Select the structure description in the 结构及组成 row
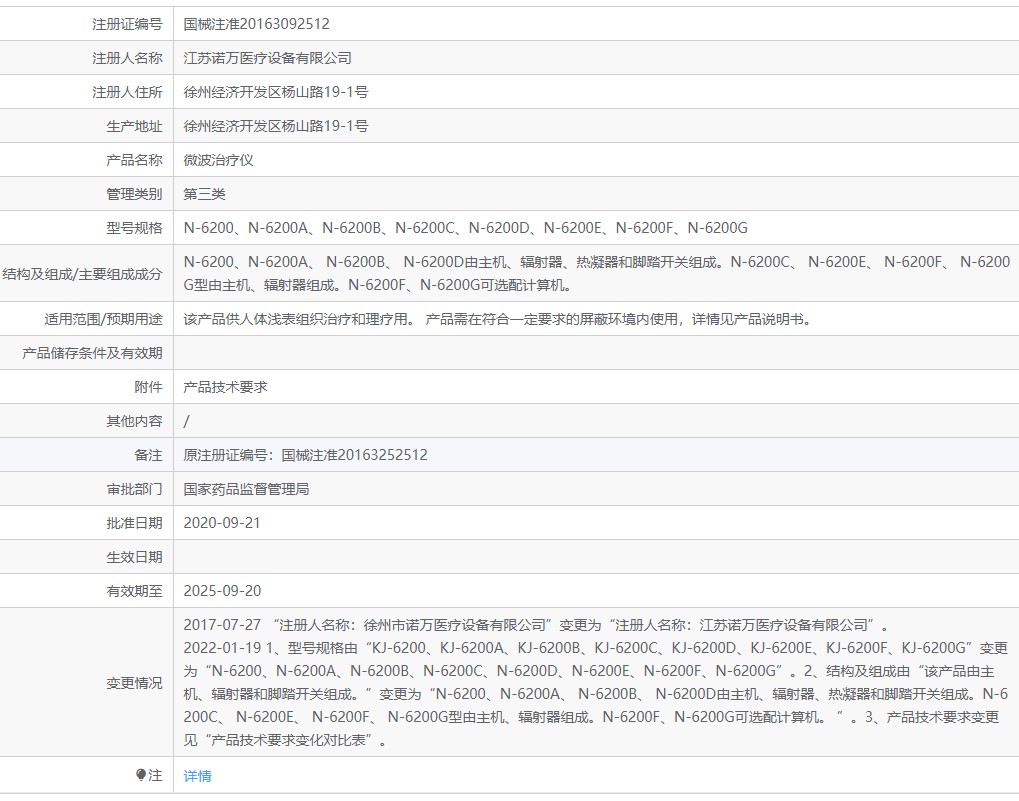1019x801 pixels. [597, 273]
